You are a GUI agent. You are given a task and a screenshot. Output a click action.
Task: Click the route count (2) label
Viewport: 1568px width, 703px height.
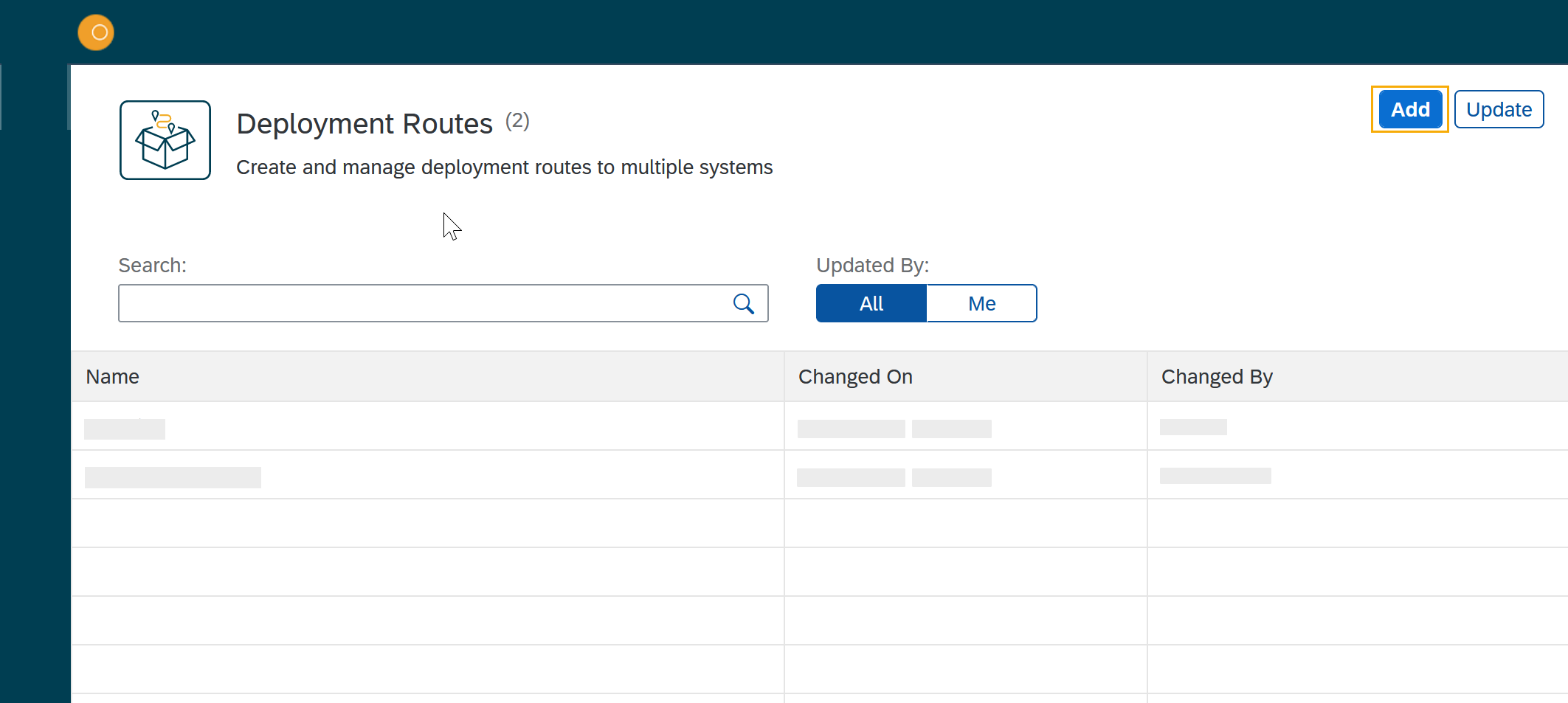coord(517,121)
